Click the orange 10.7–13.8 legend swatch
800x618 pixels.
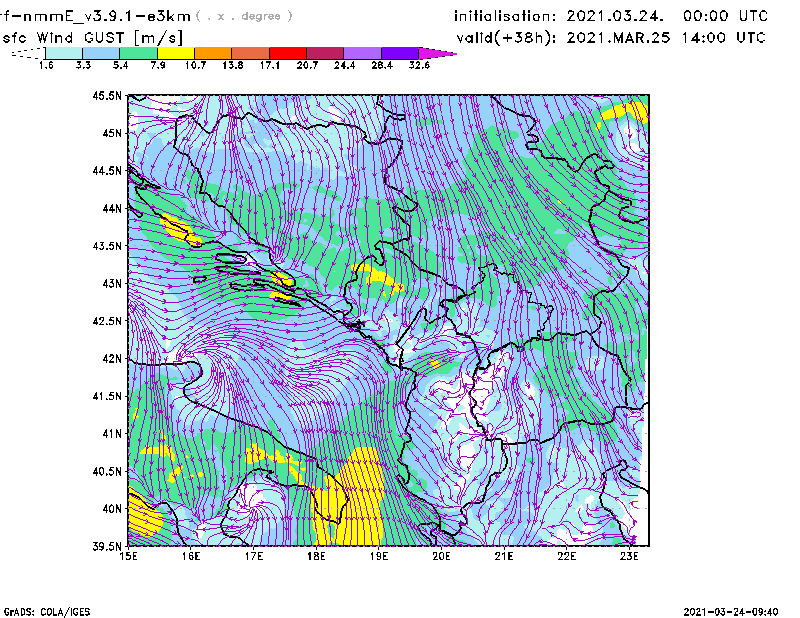(x=213, y=53)
